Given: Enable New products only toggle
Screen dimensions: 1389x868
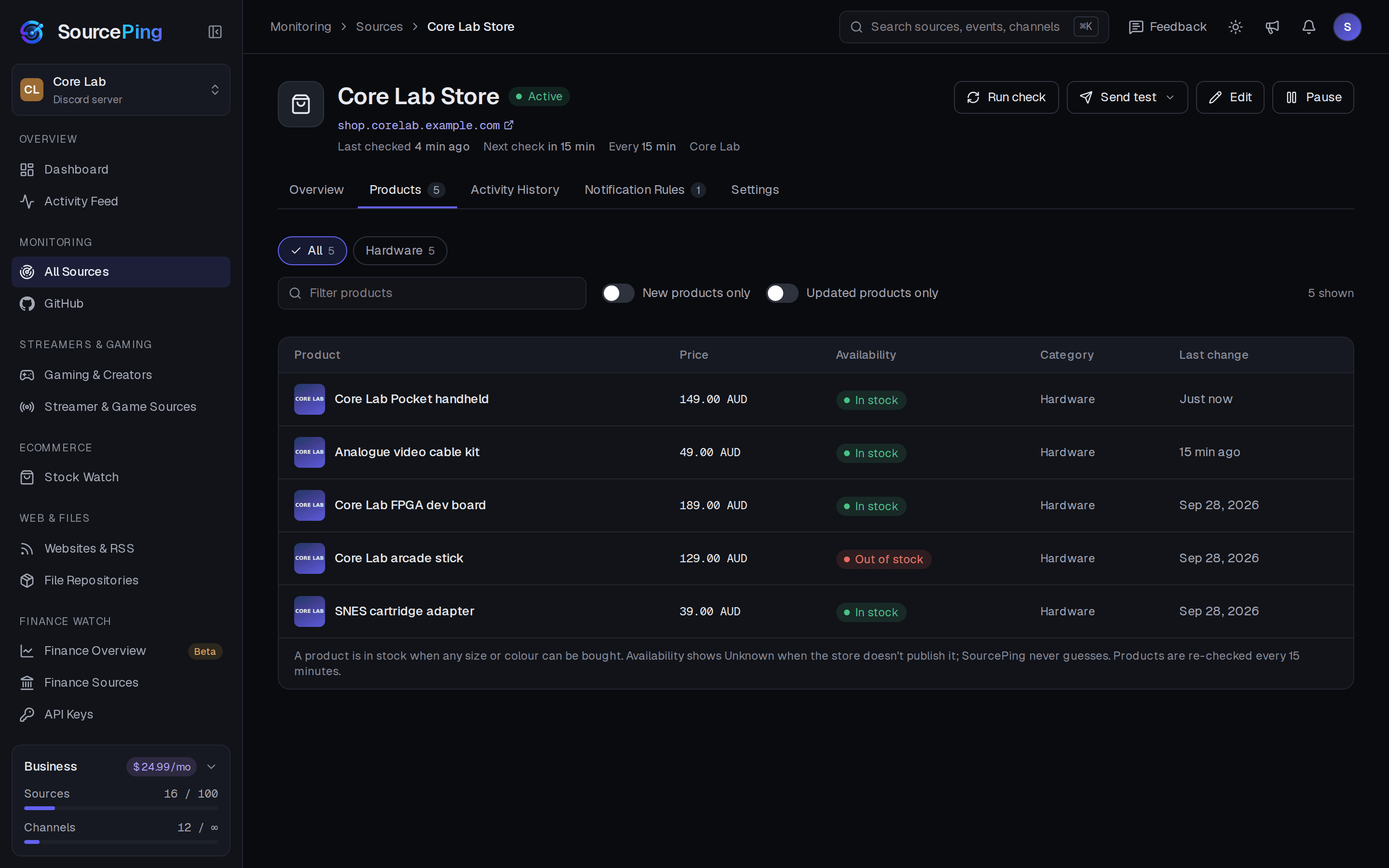Looking at the screenshot, I should (x=618, y=293).
